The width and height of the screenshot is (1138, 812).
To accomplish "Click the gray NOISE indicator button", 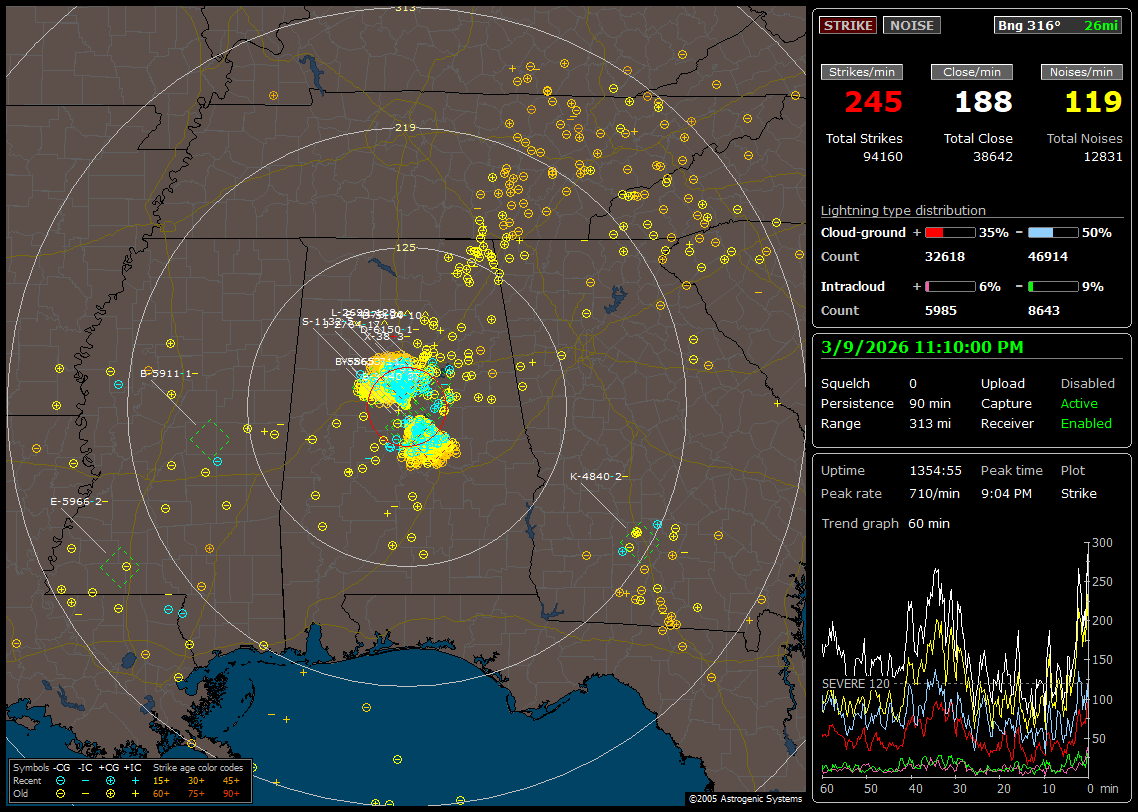I will [x=911, y=26].
